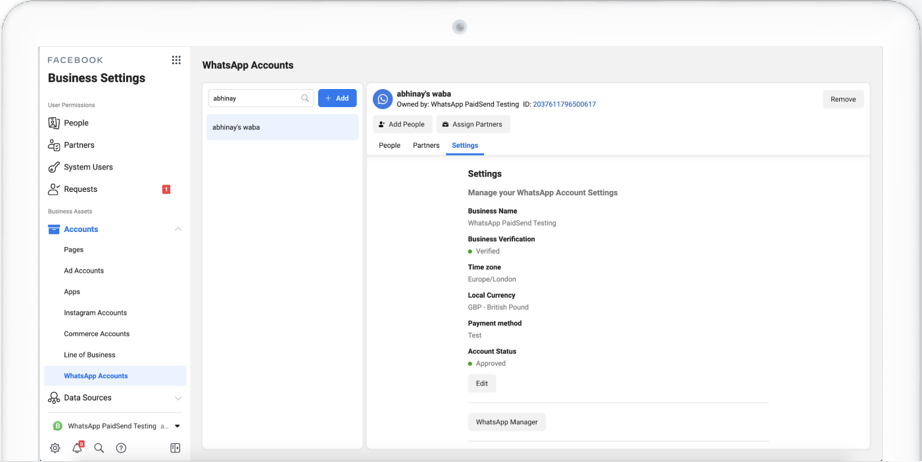Click the search magnifier in bottom bar

pos(99,448)
